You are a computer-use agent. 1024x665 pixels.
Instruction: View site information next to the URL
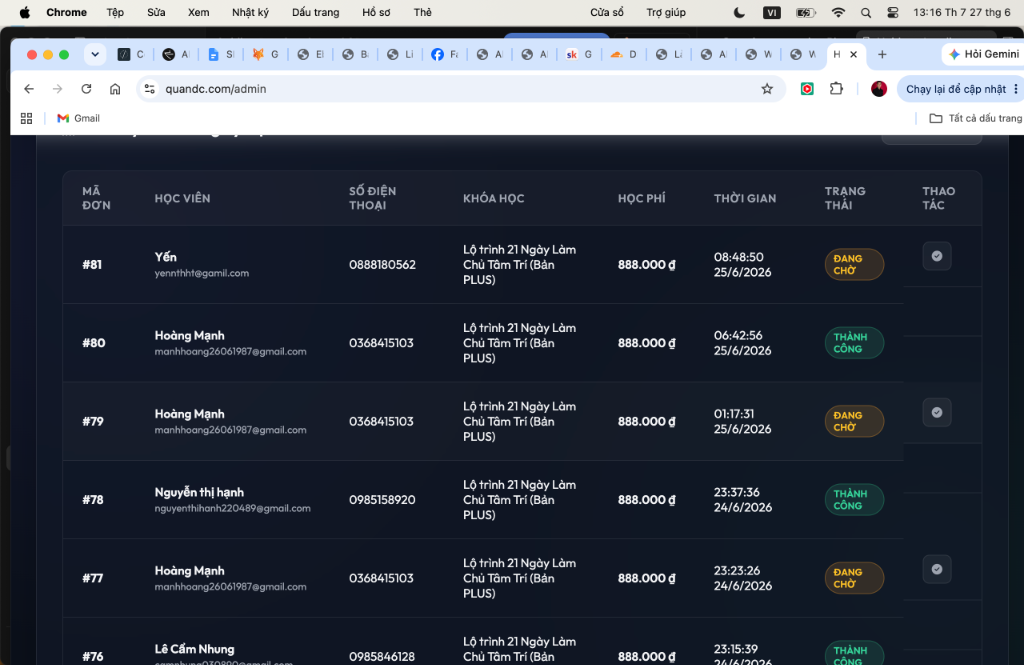pyautogui.click(x=150, y=89)
